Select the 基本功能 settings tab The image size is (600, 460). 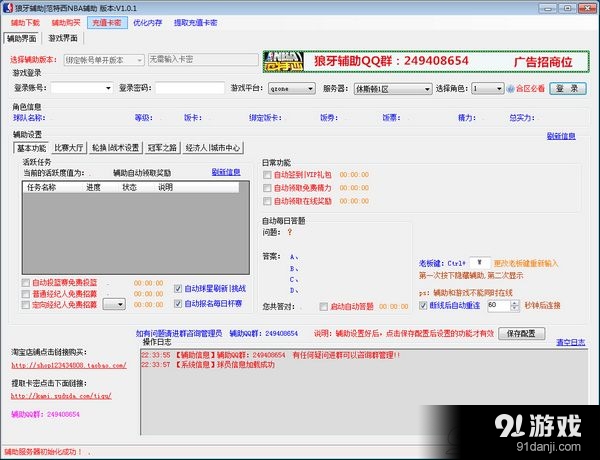point(32,148)
